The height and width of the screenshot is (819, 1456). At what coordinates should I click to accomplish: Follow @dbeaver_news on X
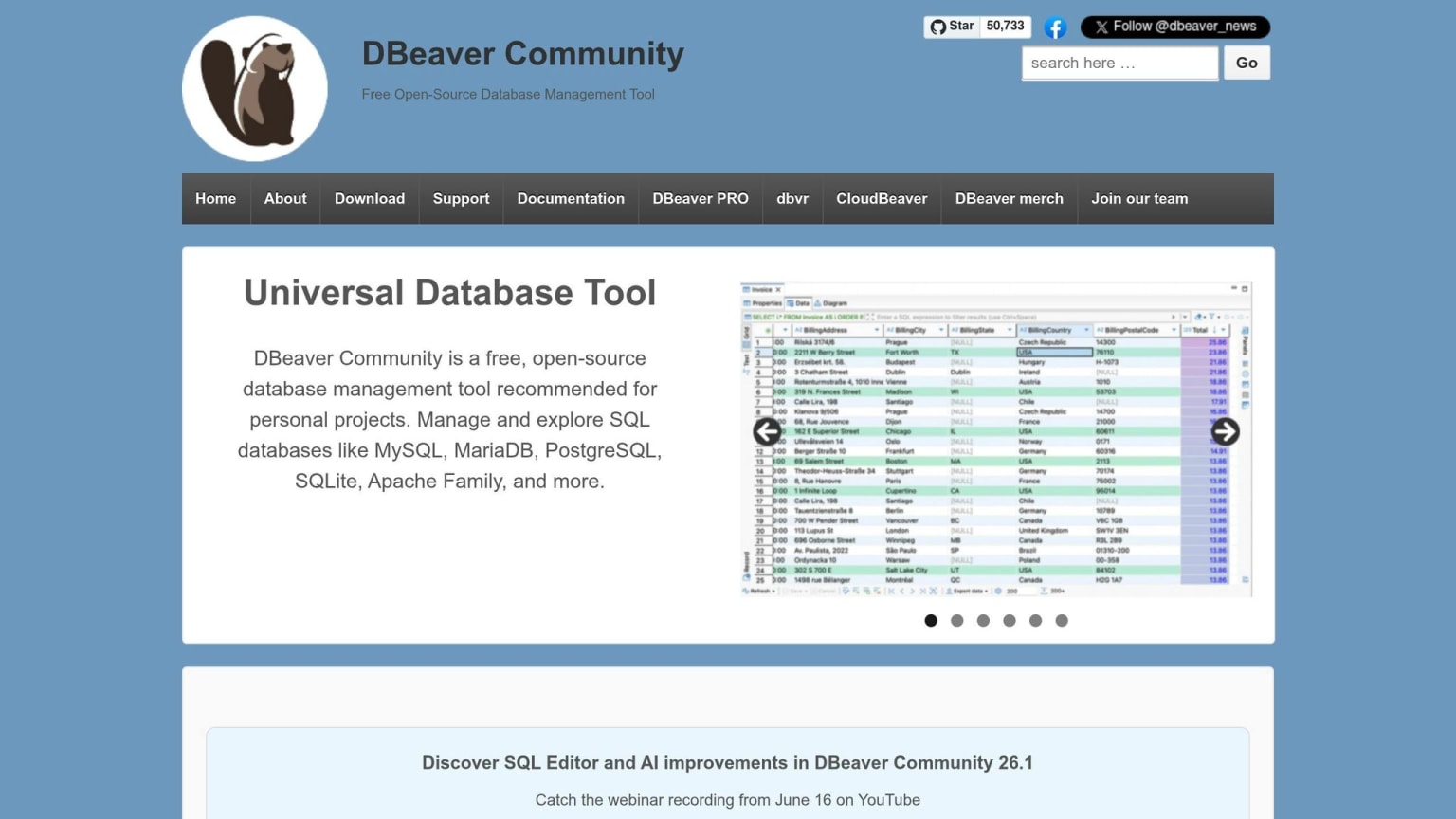[1175, 27]
